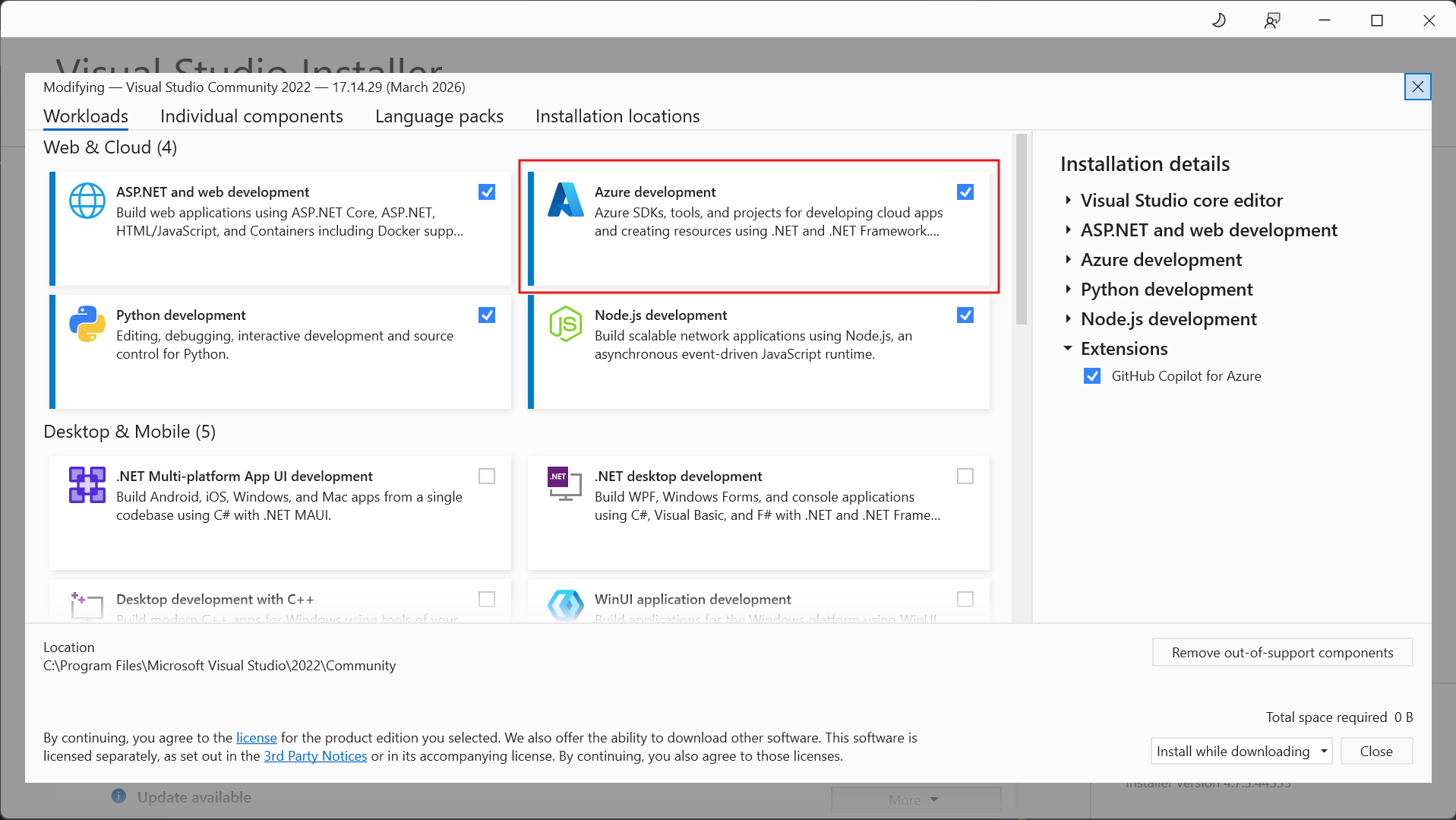The width and height of the screenshot is (1456, 820).
Task: Click Remove out-of-support components
Action: tap(1282, 652)
